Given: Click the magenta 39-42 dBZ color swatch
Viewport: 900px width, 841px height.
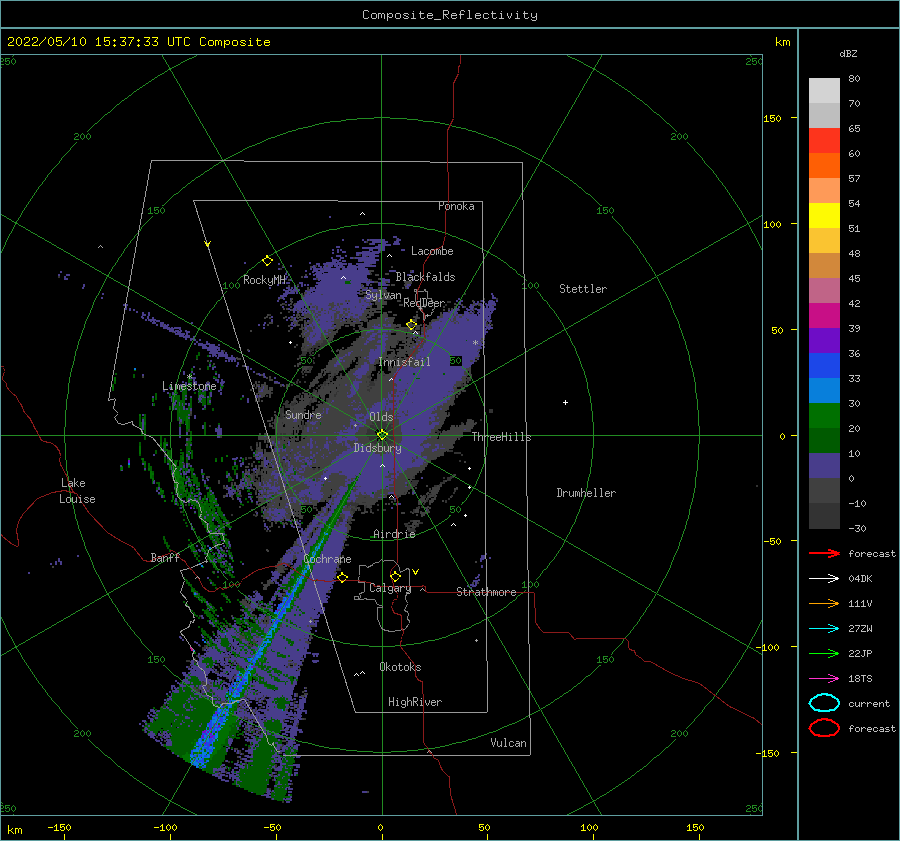Looking at the screenshot, I should click(824, 316).
